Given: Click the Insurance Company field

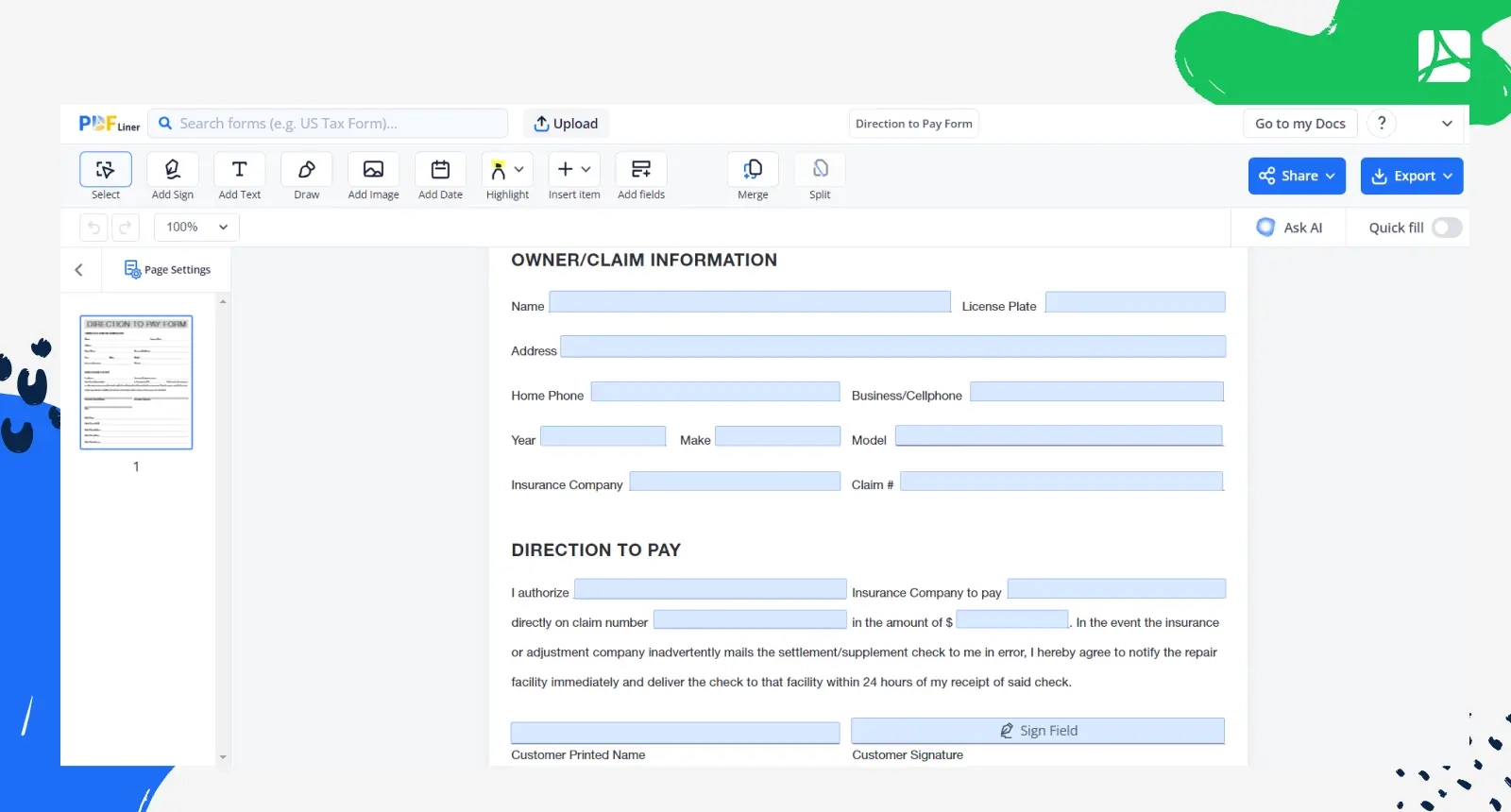Looking at the screenshot, I should (735, 482).
